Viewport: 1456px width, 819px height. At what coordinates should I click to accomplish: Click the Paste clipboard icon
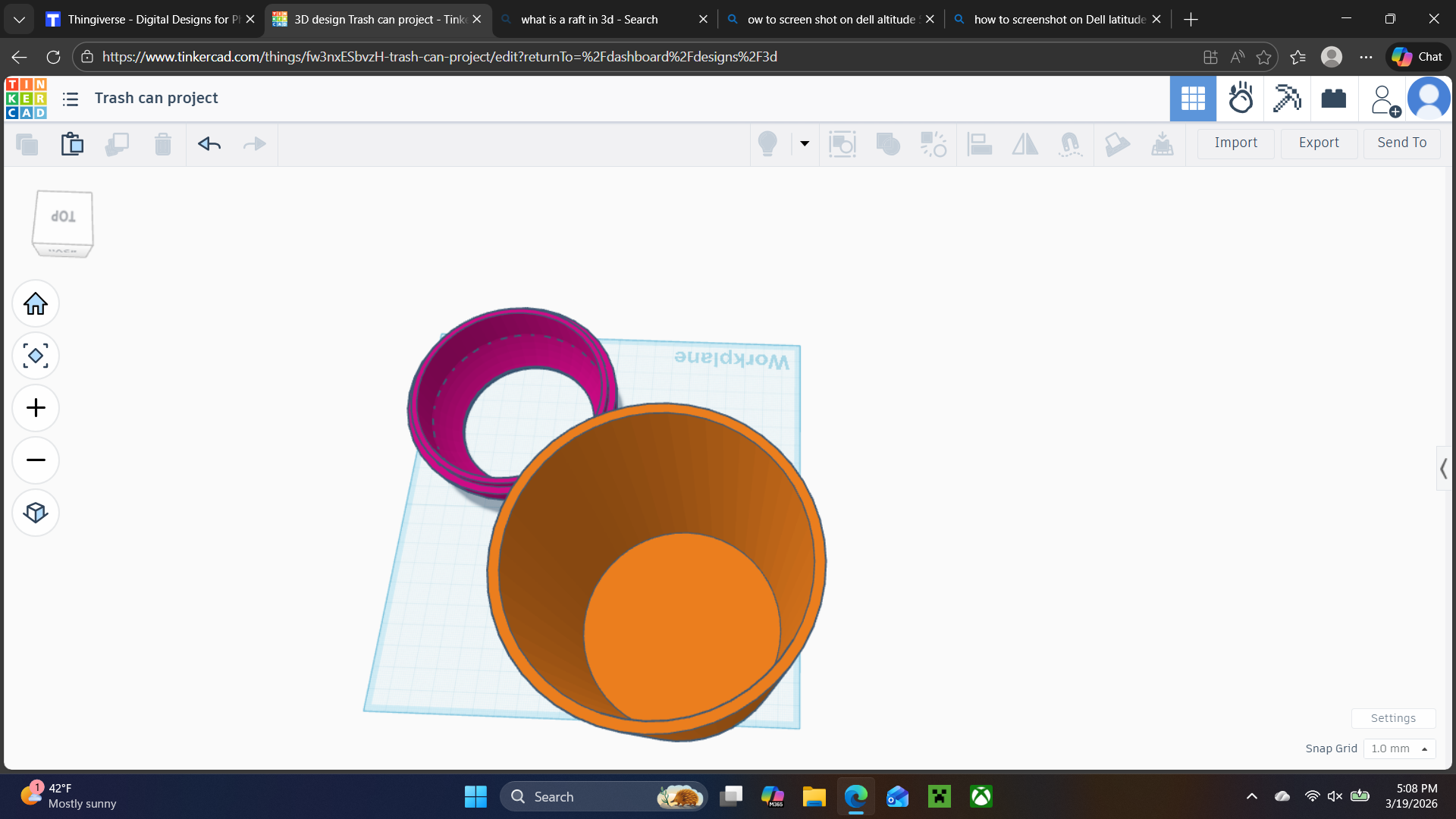pyautogui.click(x=72, y=143)
